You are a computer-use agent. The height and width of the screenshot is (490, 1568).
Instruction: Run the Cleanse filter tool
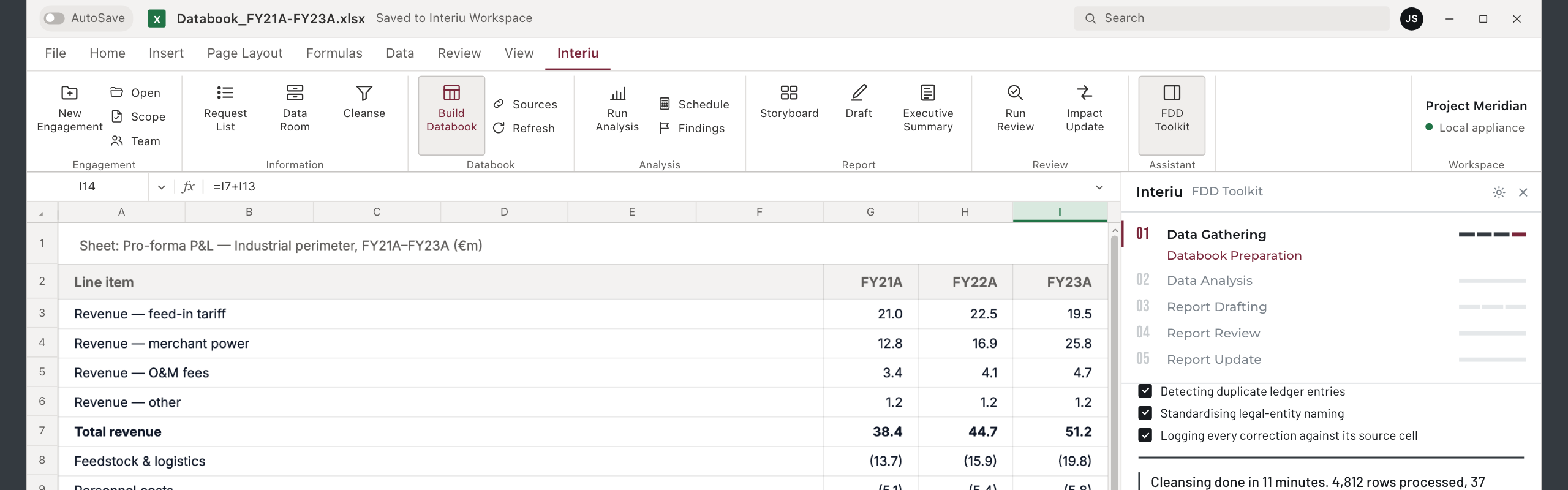tap(364, 103)
